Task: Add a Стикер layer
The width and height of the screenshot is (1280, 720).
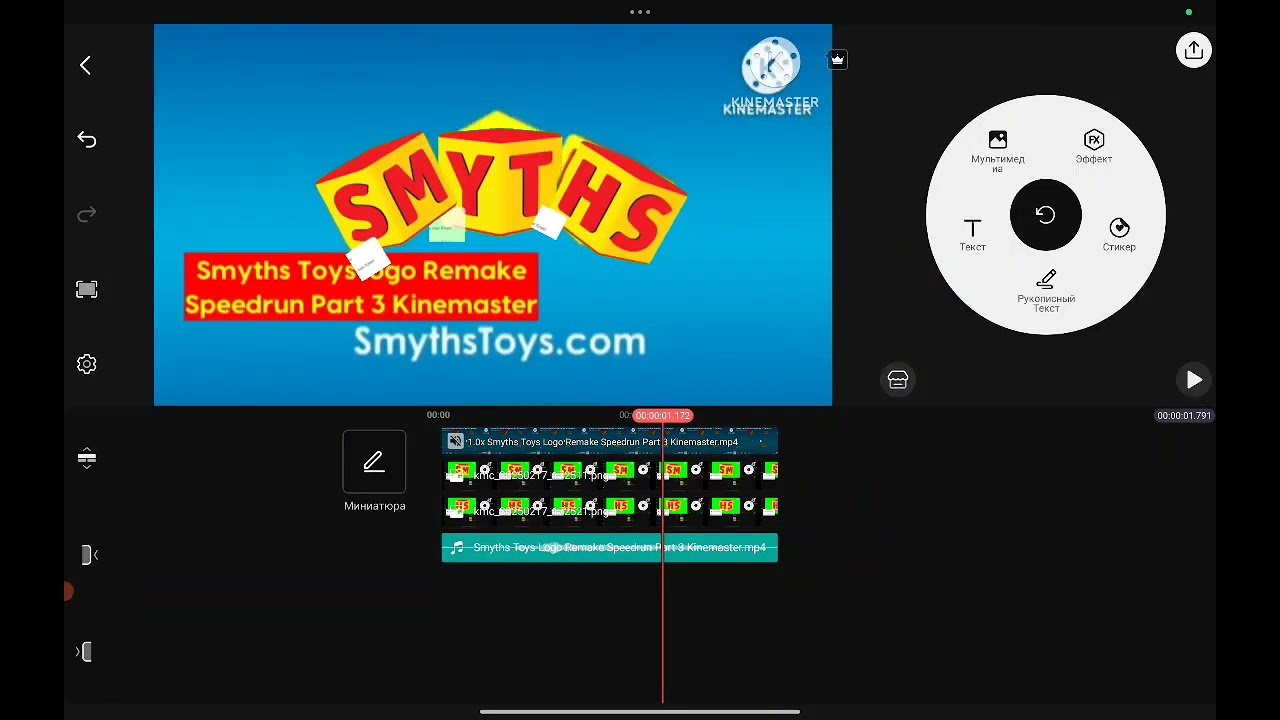Action: pyautogui.click(x=1119, y=235)
